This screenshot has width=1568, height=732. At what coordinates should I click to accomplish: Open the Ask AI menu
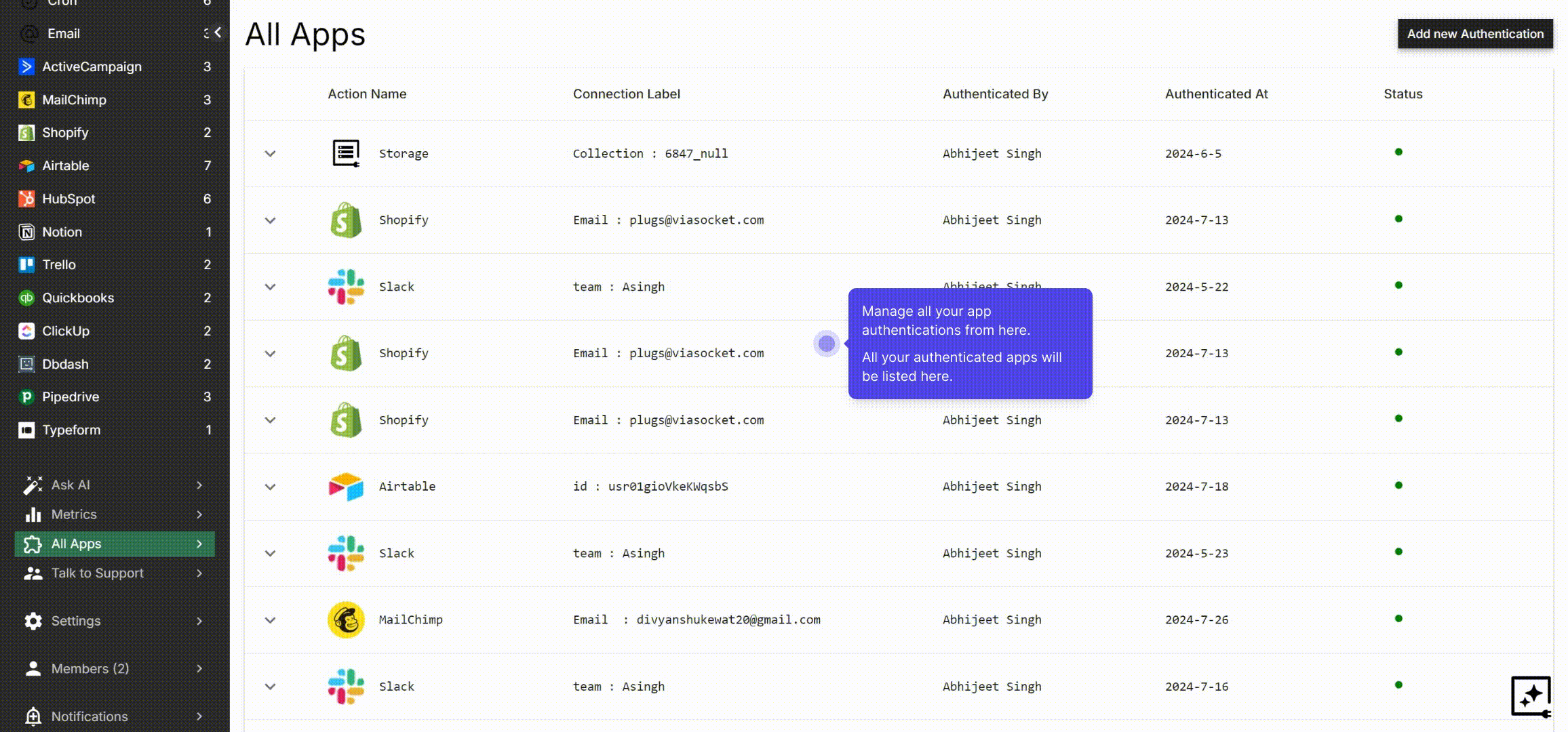click(114, 485)
